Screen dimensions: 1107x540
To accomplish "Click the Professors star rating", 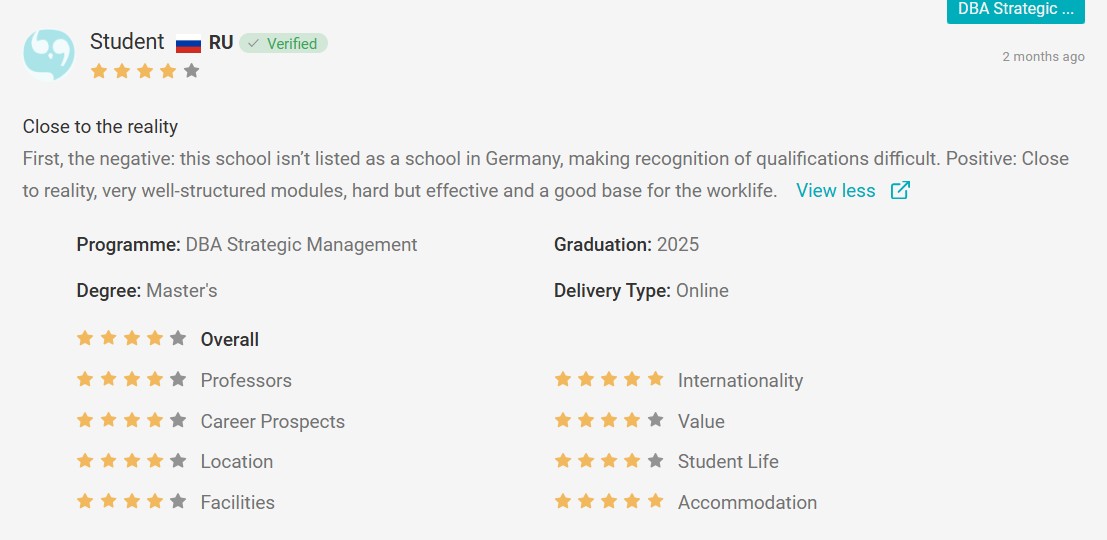I will (131, 379).
